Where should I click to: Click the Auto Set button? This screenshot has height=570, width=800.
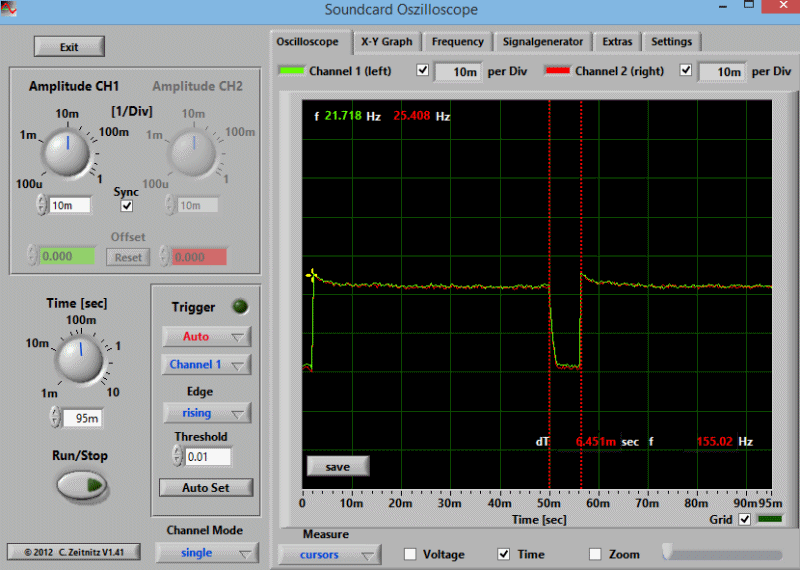pyautogui.click(x=206, y=488)
